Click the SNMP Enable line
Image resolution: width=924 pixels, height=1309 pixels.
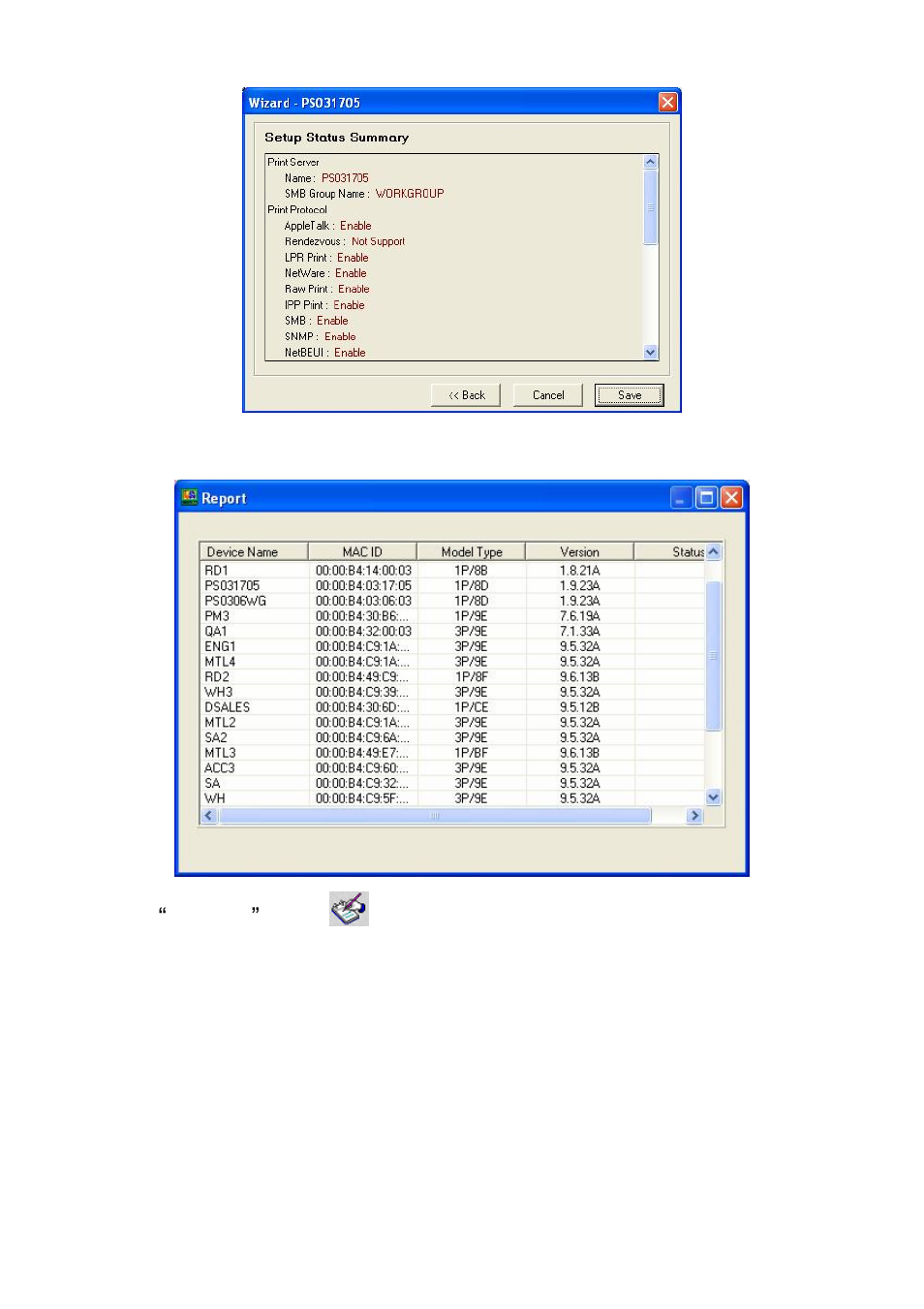tap(320, 336)
